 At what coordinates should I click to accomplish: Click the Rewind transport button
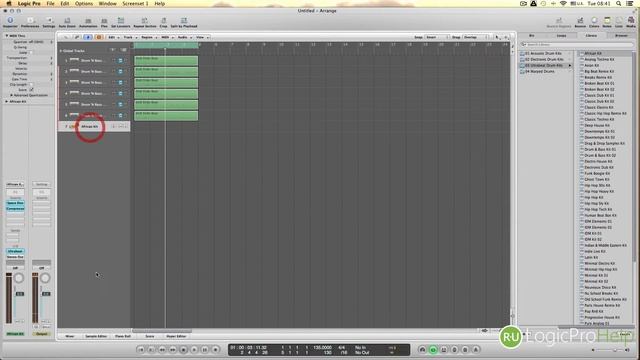[162, 350]
